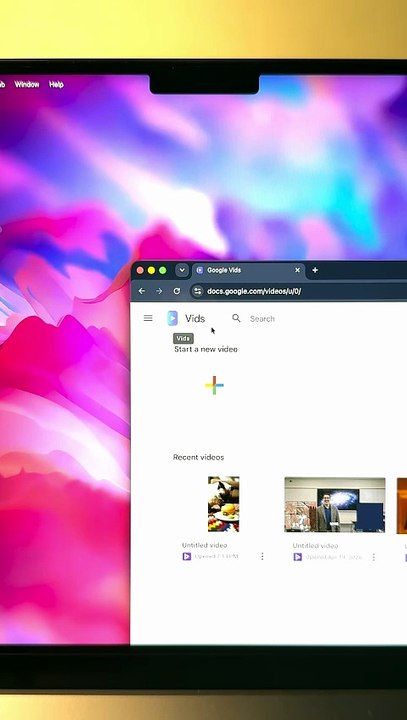Open more options for the food video
Screen dimensions: 407x720
262,557
